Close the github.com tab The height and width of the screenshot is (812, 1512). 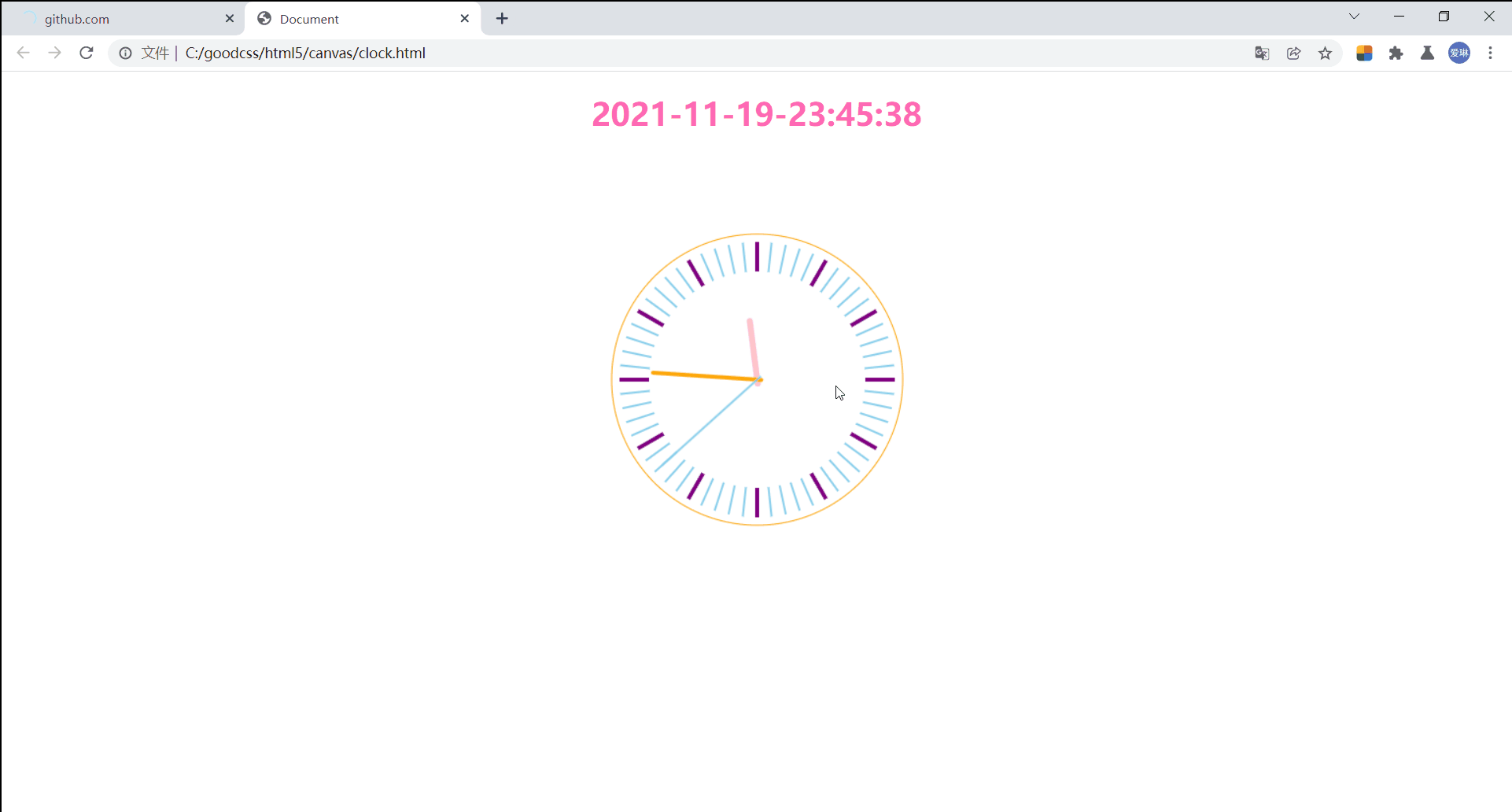click(229, 18)
